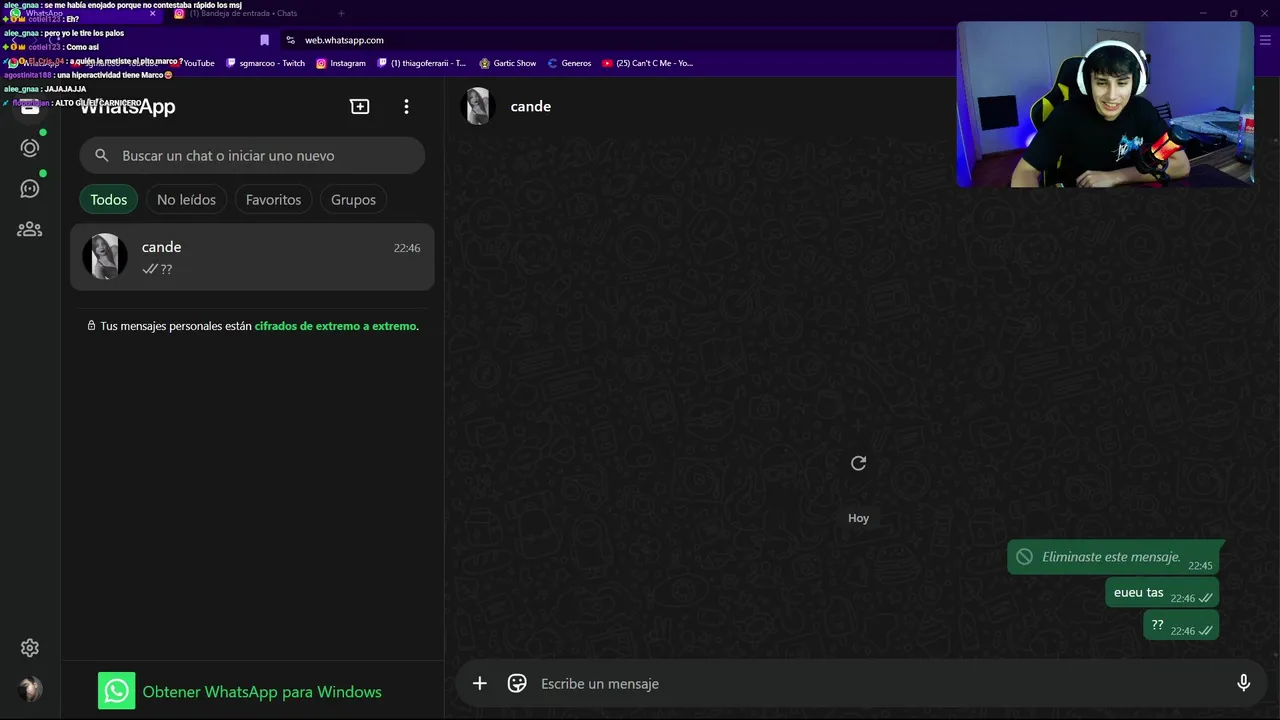This screenshot has width=1280, height=720.
Task: Click the site settings icon beside web.whatsapp.com
Action: click(290, 40)
